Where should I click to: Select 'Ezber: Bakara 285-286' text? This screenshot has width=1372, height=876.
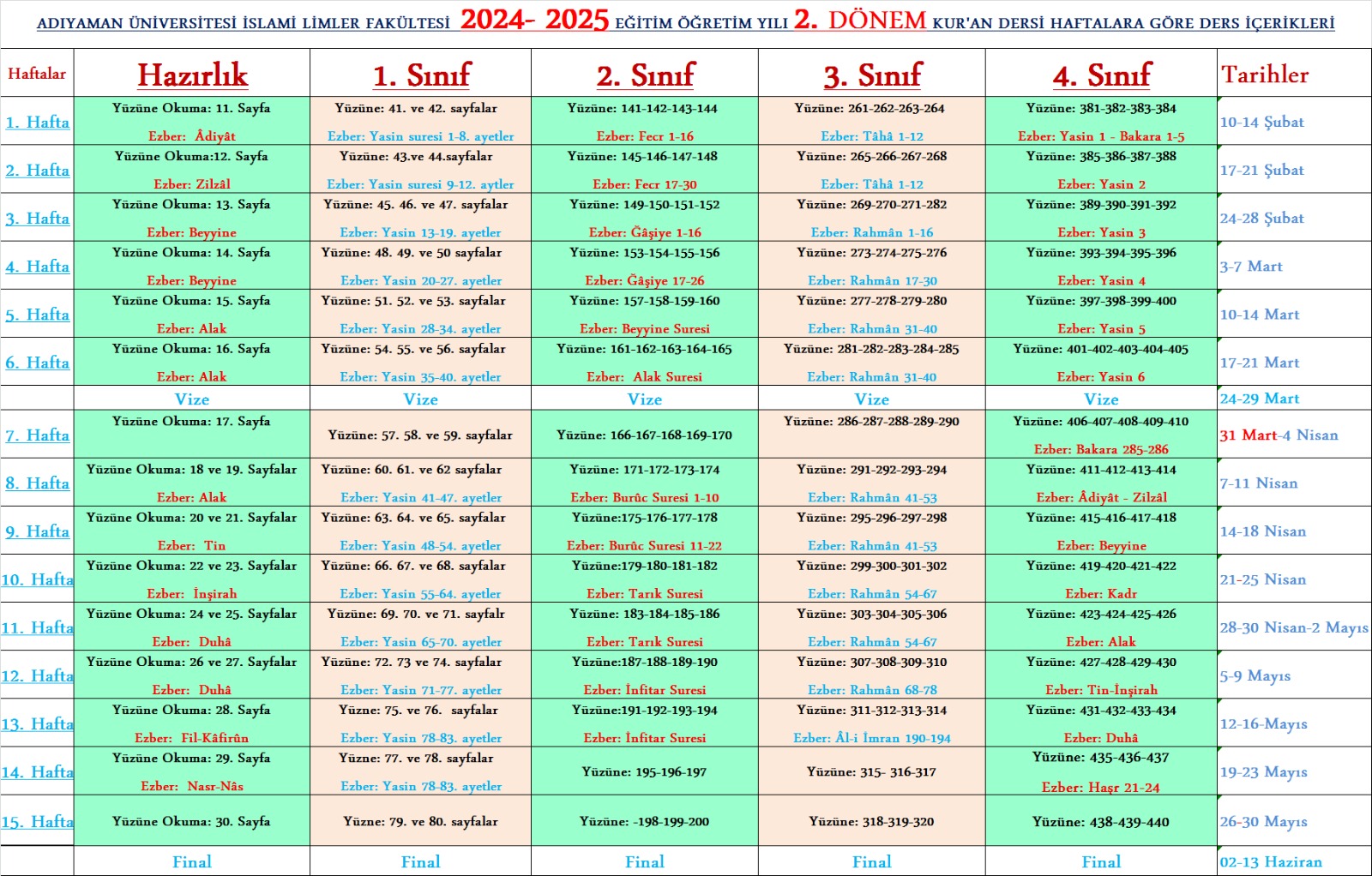pyautogui.click(x=1101, y=449)
